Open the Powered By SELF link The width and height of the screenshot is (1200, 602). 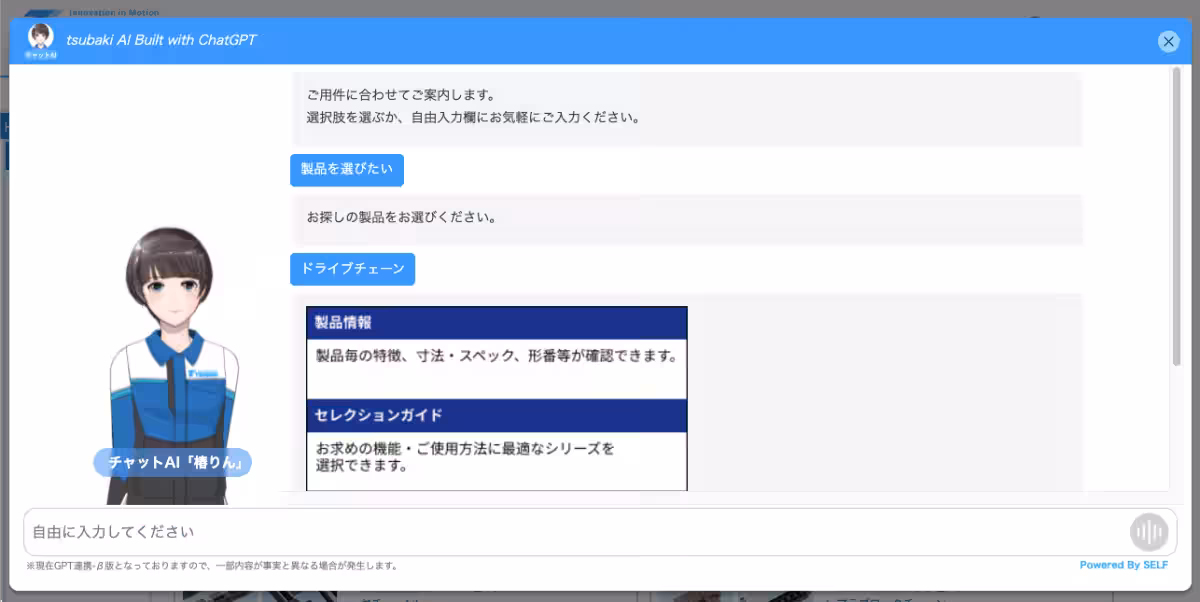(1126, 565)
